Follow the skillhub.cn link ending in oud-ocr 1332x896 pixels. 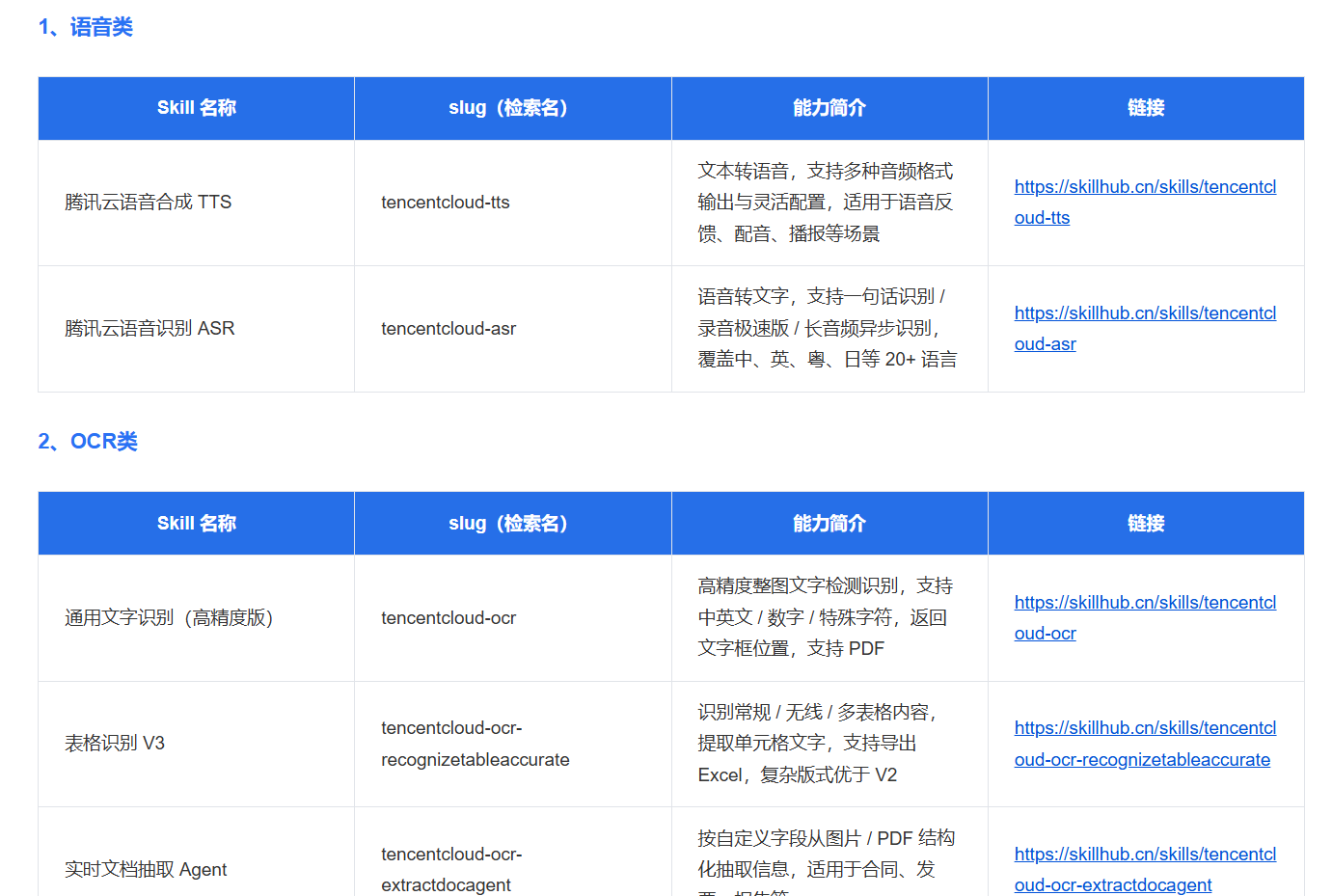(x=1145, y=618)
